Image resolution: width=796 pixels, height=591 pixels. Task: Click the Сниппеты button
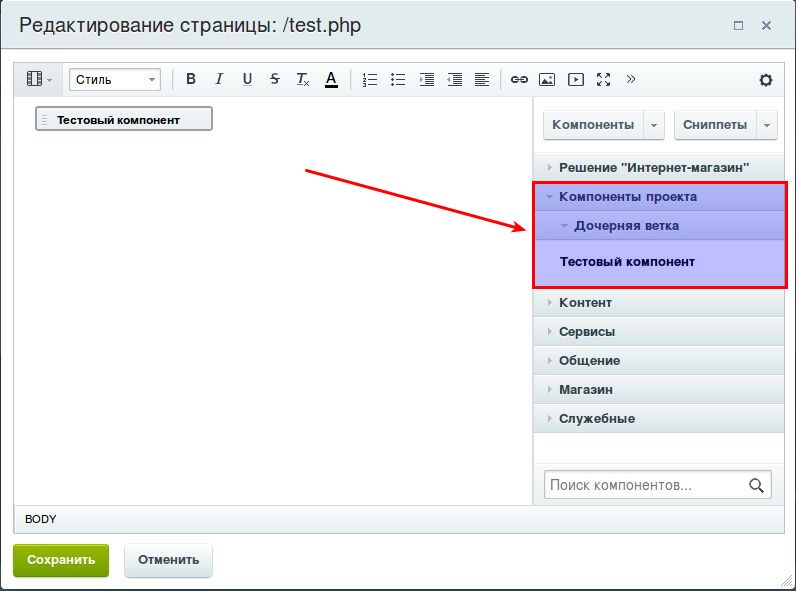715,125
